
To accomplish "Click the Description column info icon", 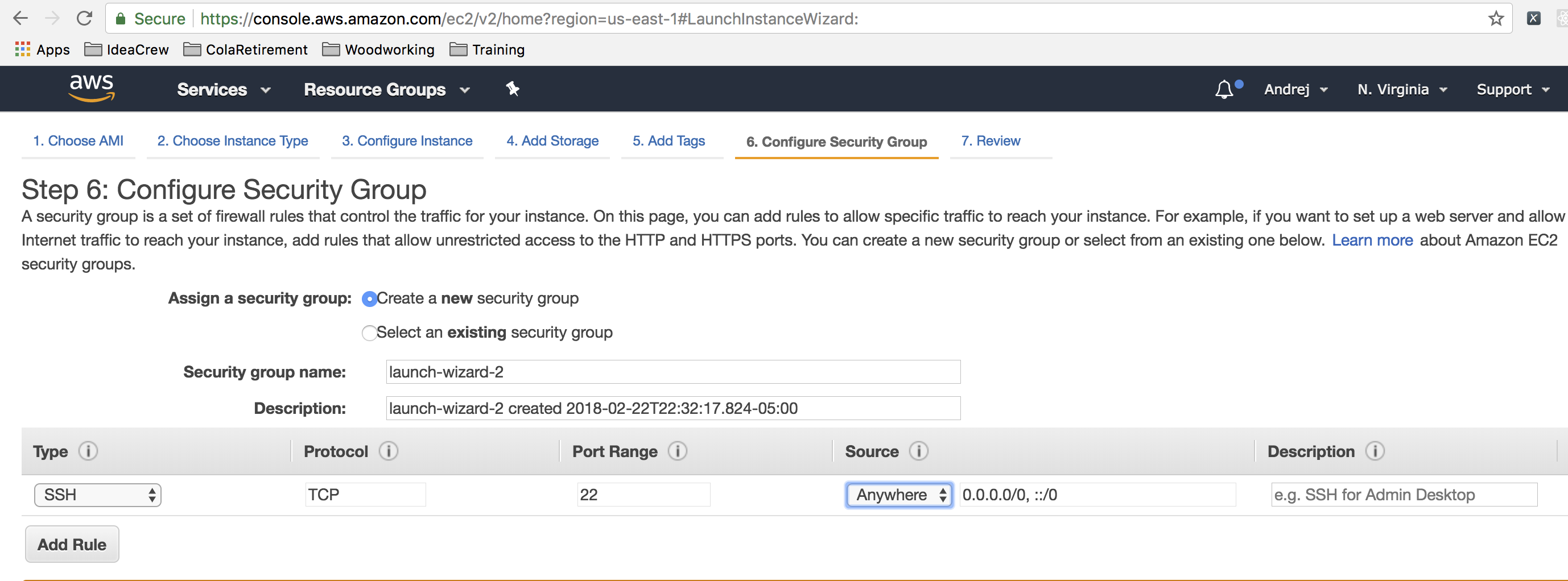I will tap(1375, 451).
